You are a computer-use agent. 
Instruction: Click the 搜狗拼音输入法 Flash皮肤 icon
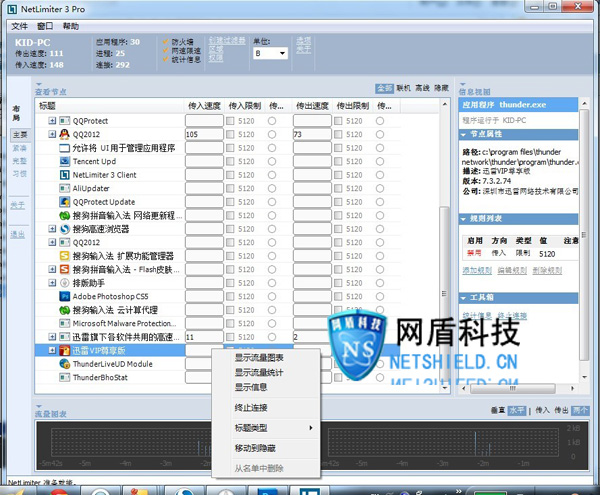[65, 269]
